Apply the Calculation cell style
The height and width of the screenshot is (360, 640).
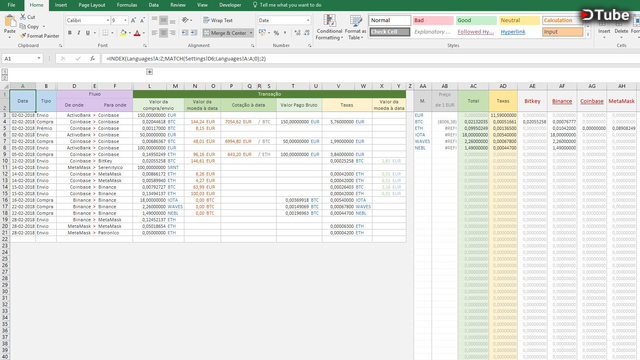pos(563,20)
